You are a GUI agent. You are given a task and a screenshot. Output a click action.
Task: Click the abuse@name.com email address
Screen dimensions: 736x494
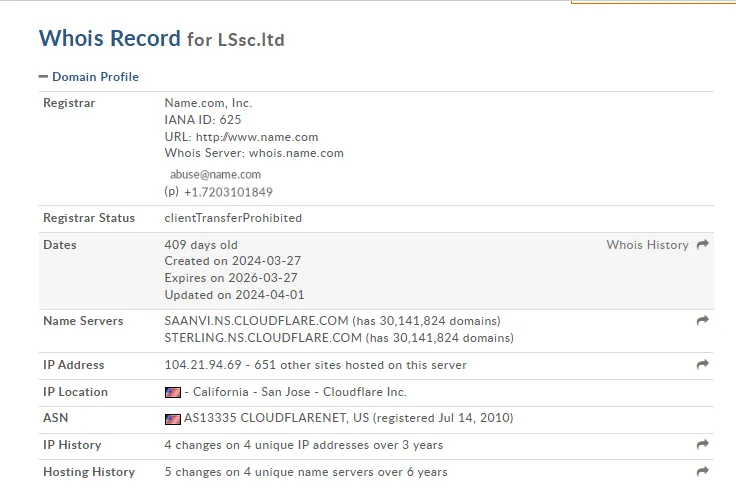coord(215,174)
